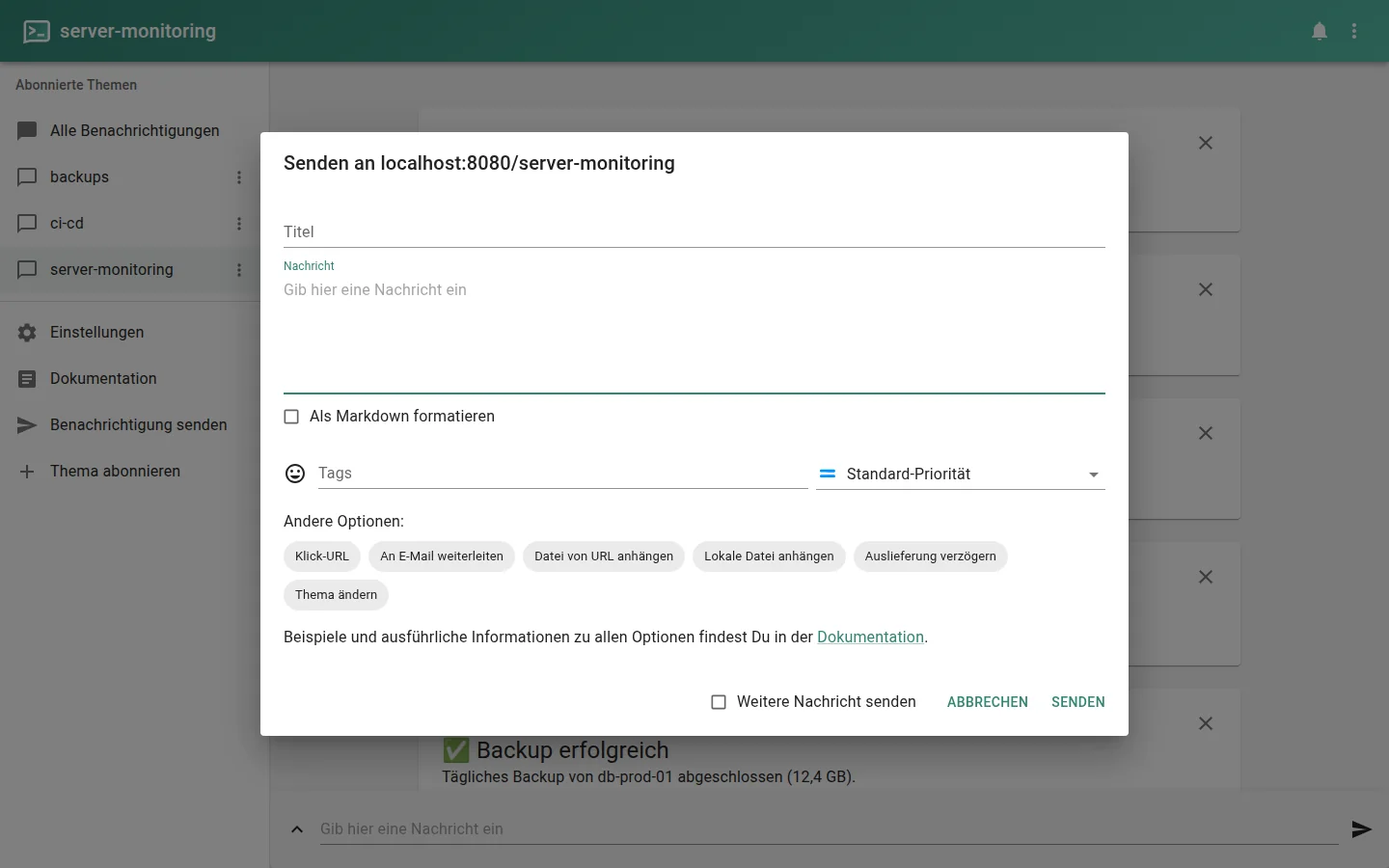This screenshot has height=868, width=1389.
Task: Click Lokale Datei anhängen chip
Action: point(769,556)
